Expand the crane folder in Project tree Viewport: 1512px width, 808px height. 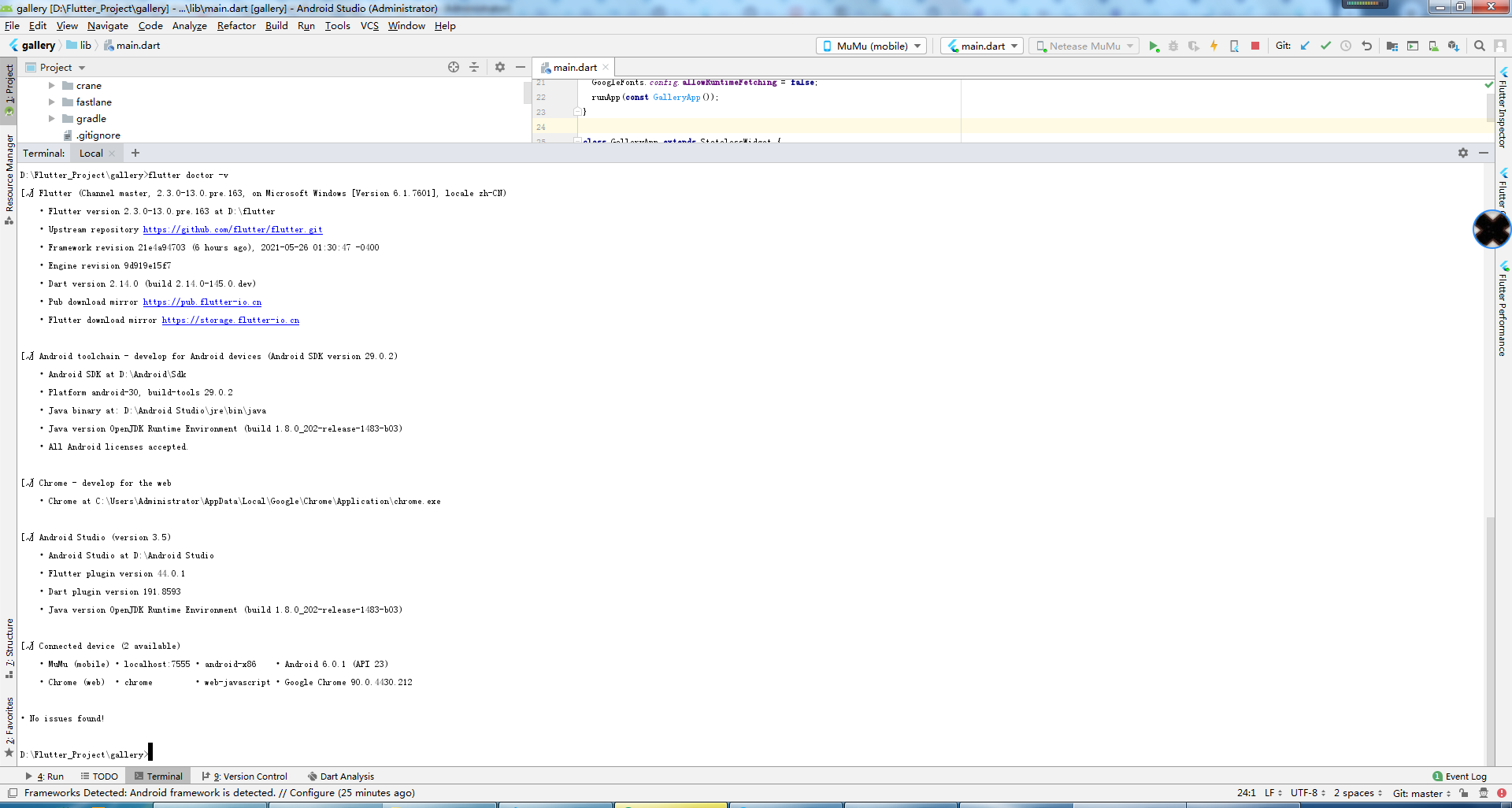click(x=52, y=85)
